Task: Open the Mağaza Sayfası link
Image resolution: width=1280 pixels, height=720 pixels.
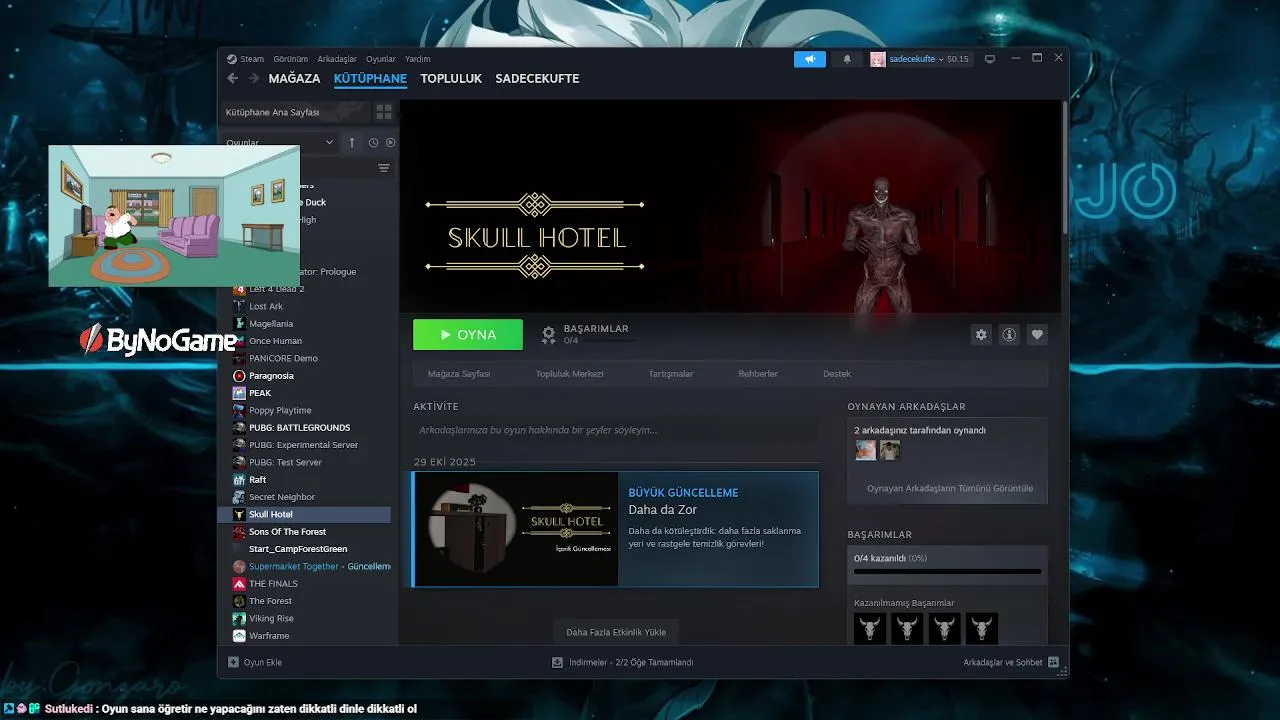Action: click(459, 374)
